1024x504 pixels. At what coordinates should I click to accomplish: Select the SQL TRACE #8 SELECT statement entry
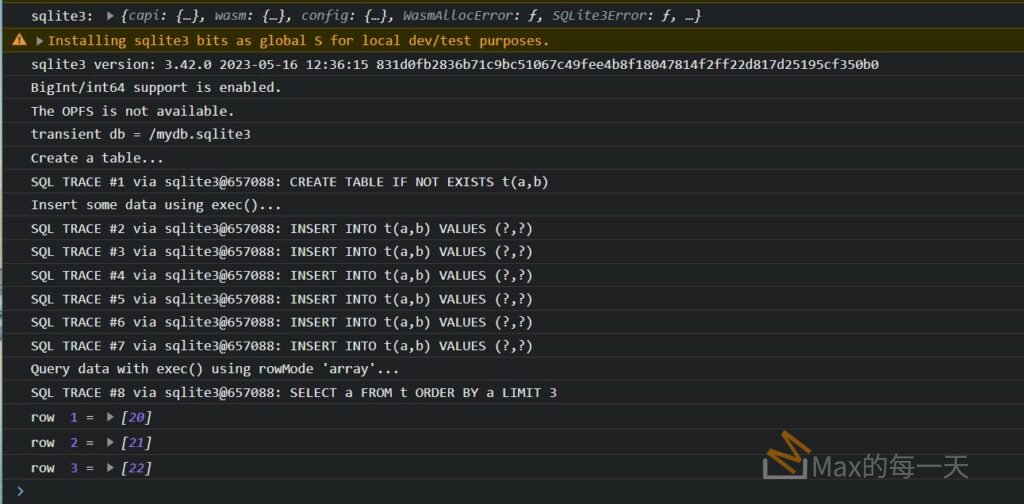coord(293,393)
